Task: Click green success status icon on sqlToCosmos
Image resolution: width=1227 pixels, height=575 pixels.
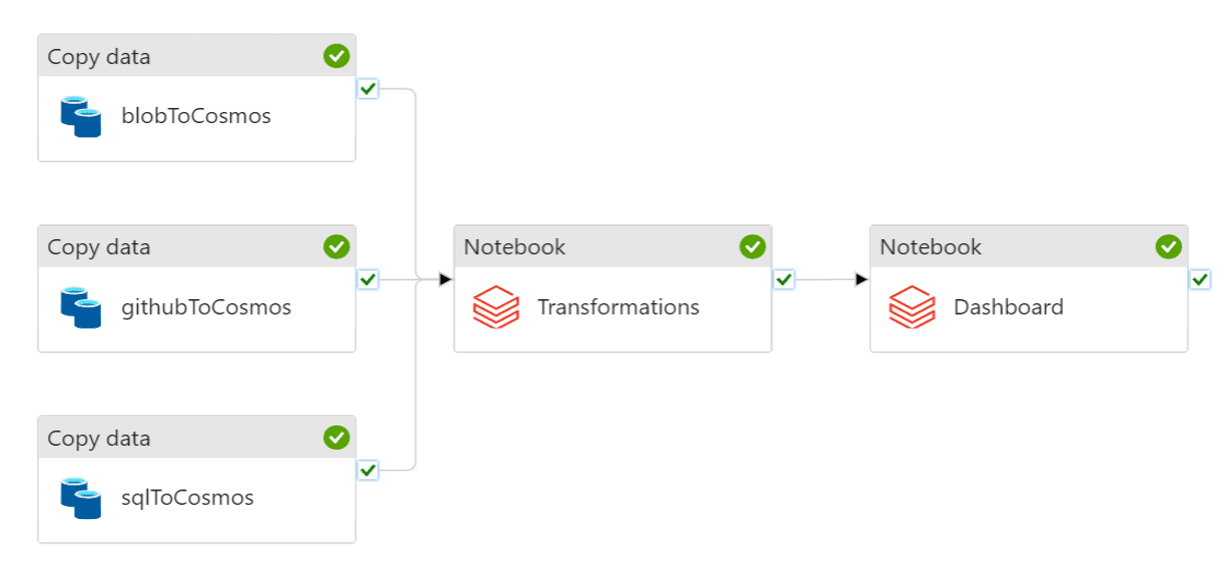Action: click(x=337, y=438)
